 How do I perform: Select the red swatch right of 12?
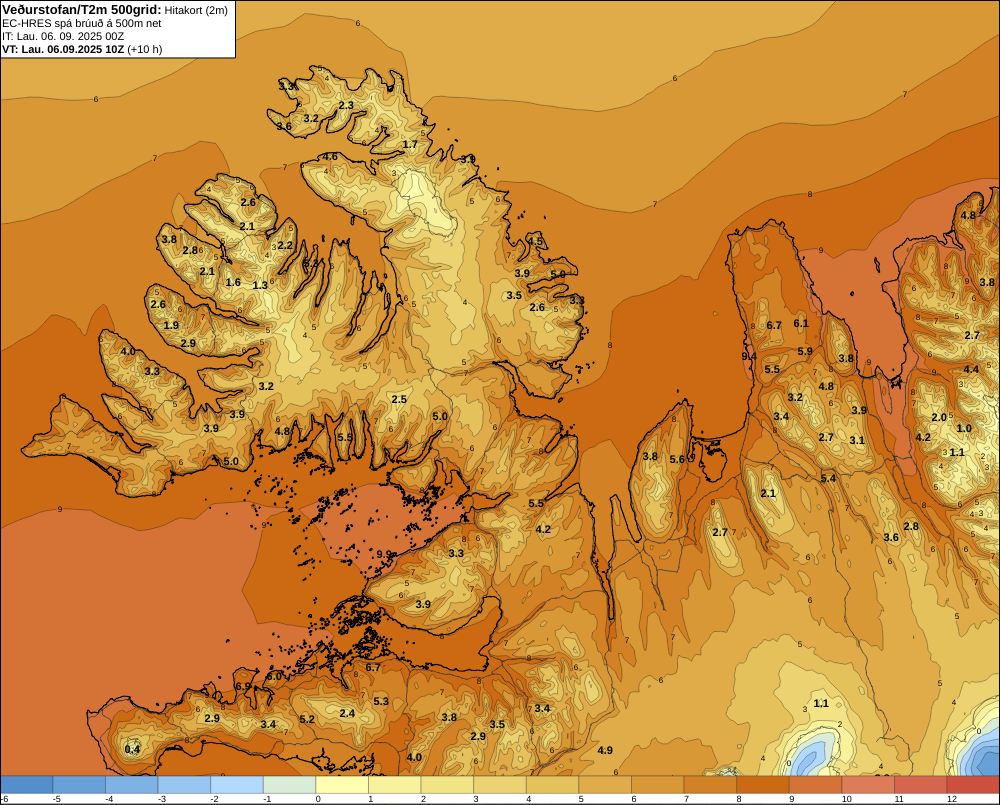point(973,785)
